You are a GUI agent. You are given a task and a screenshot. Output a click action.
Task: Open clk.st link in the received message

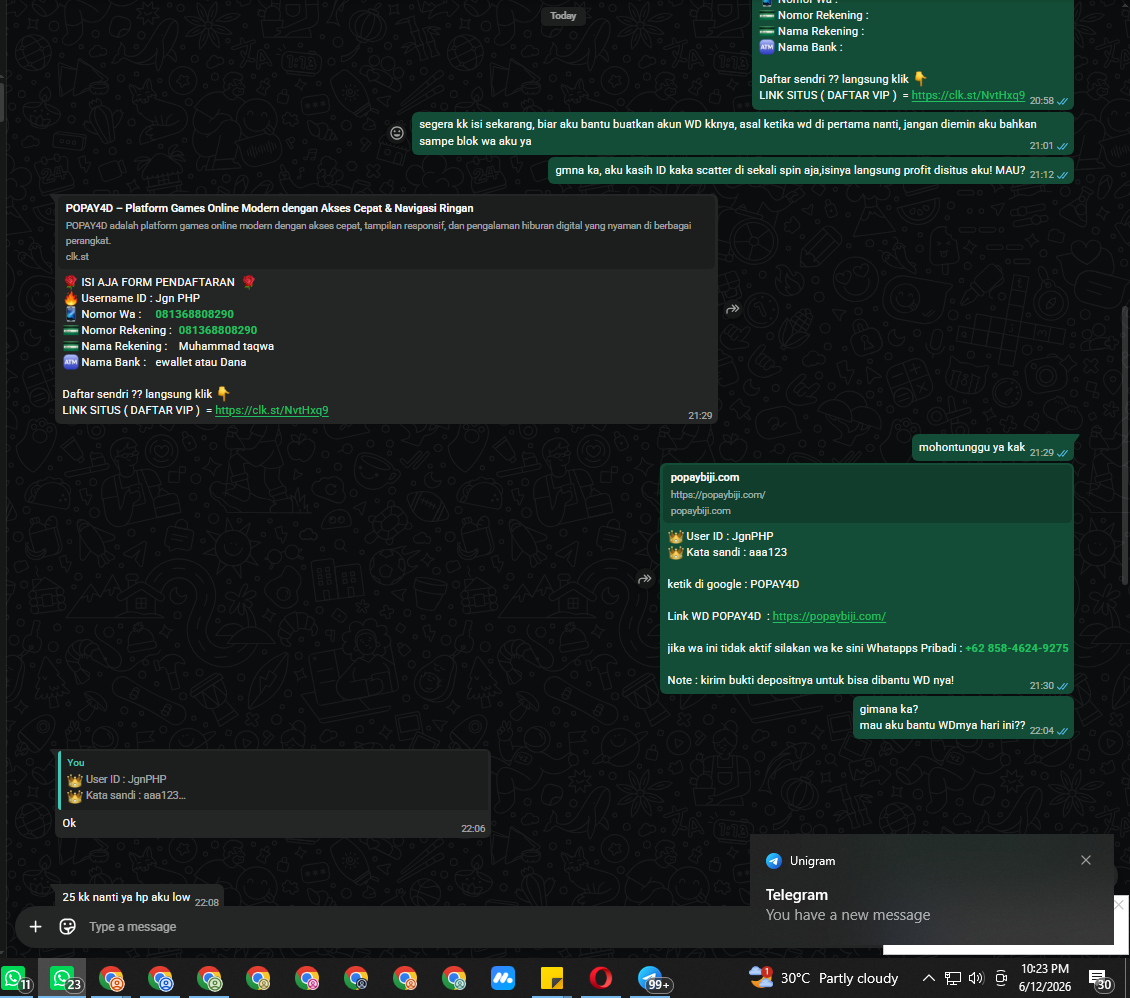272,410
